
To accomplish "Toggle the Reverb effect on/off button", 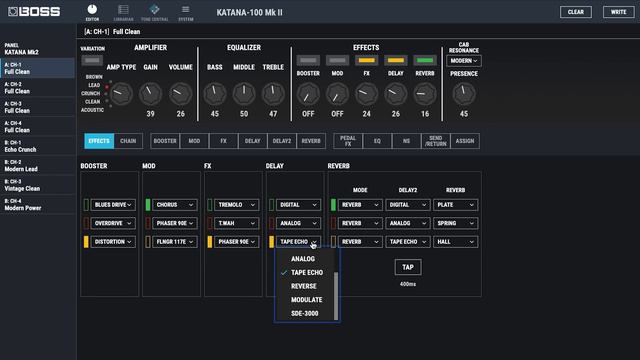I will (425, 60).
